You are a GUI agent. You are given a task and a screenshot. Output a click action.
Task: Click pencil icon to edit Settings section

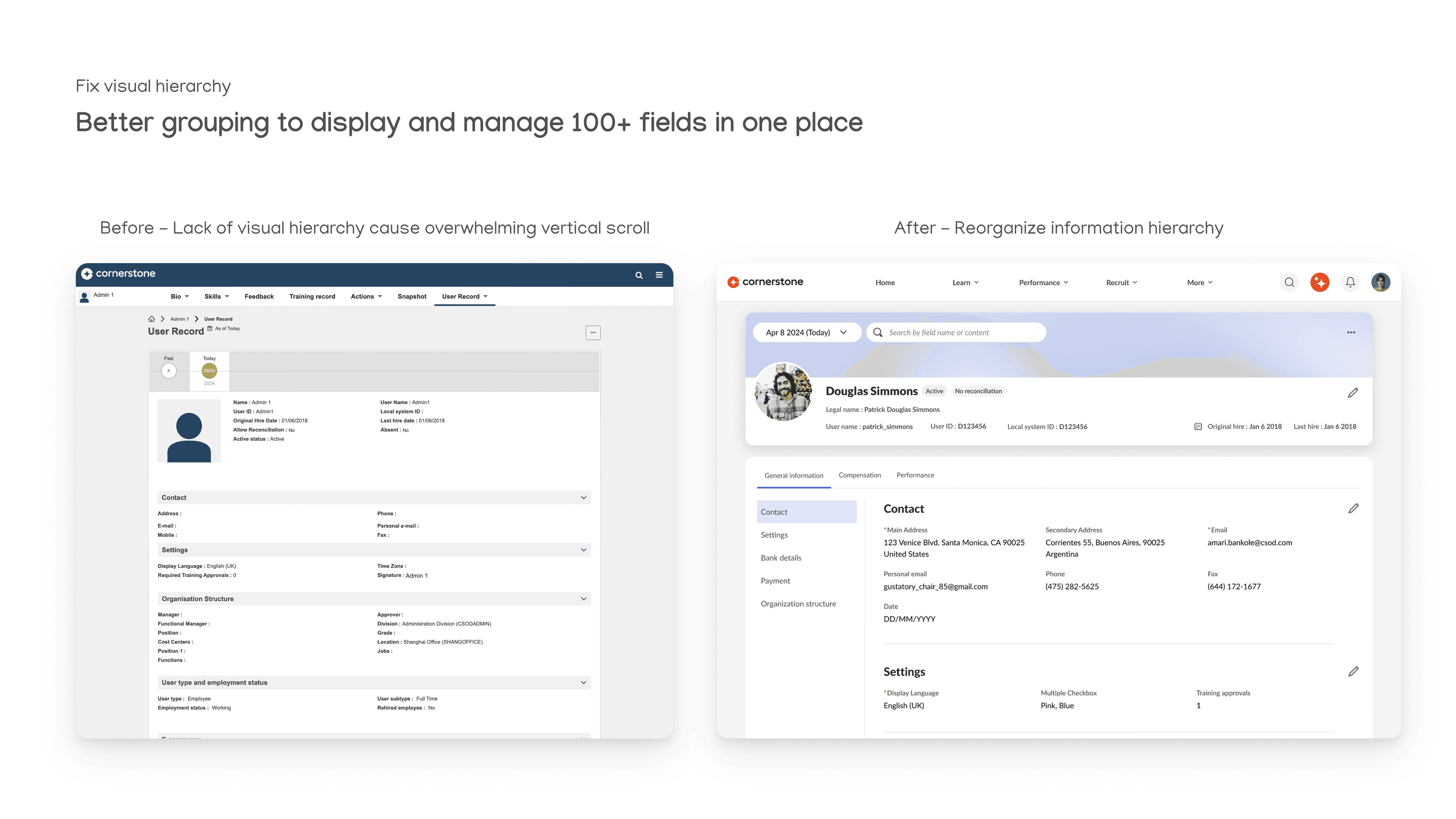(x=1353, y=672)
